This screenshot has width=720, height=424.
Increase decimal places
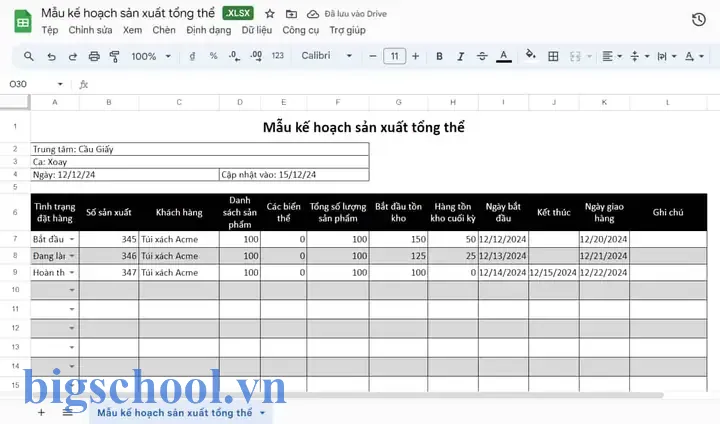pos(256,56)
